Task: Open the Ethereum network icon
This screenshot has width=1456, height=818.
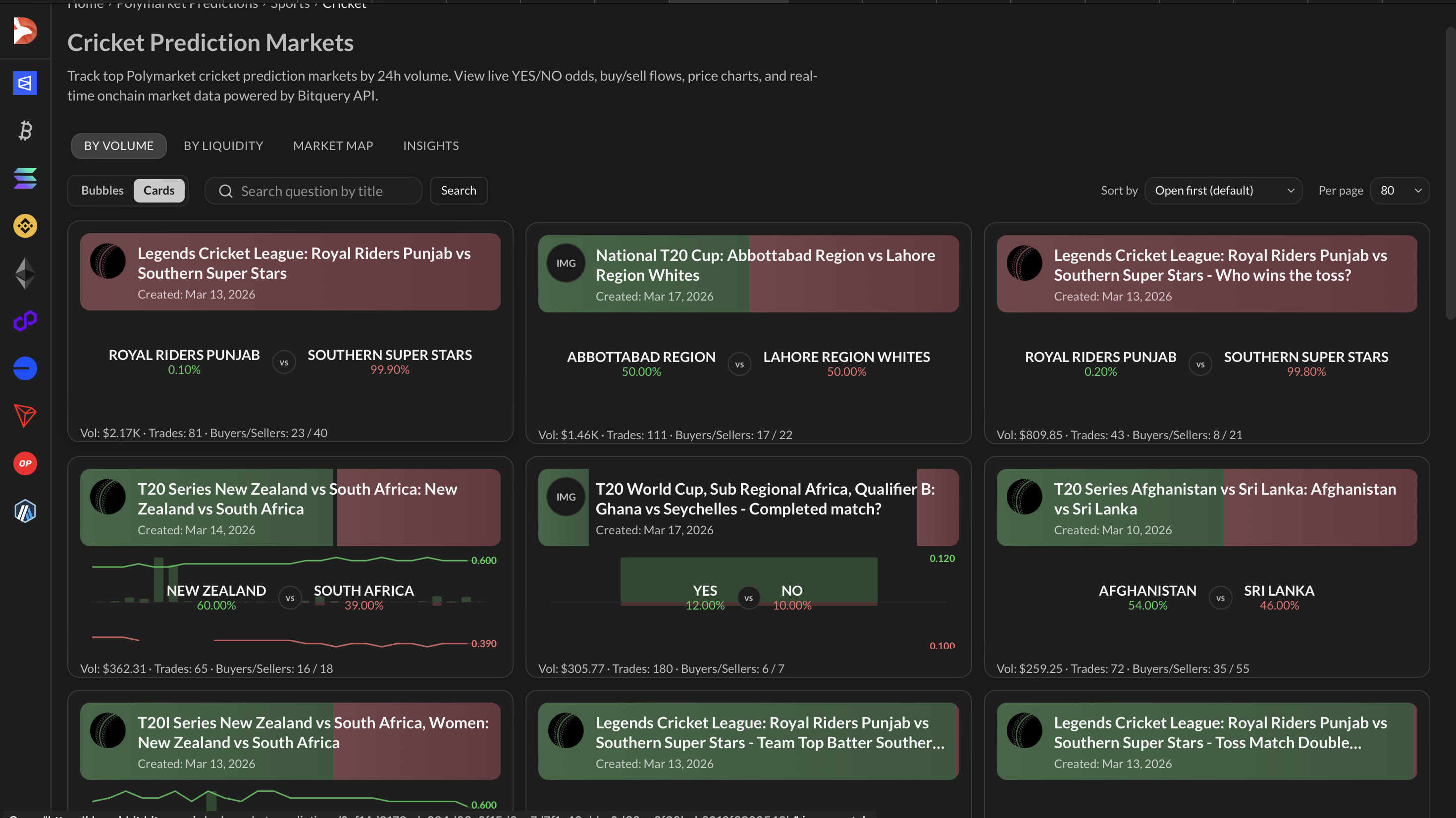Action: click(25, 273)
